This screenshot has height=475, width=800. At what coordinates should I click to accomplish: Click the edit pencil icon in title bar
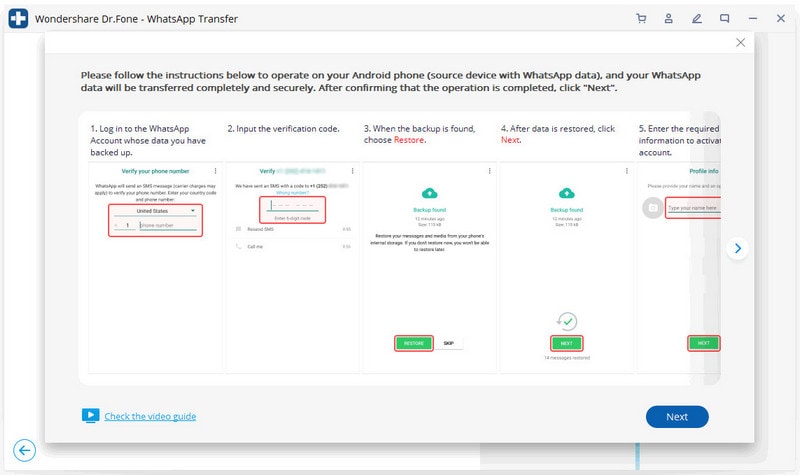point(696,18)
